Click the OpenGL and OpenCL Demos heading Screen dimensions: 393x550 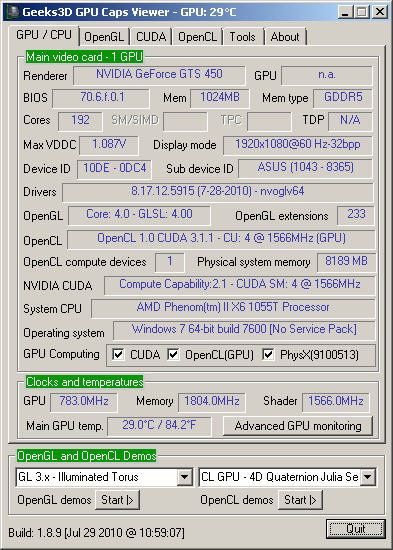[86, 456]
